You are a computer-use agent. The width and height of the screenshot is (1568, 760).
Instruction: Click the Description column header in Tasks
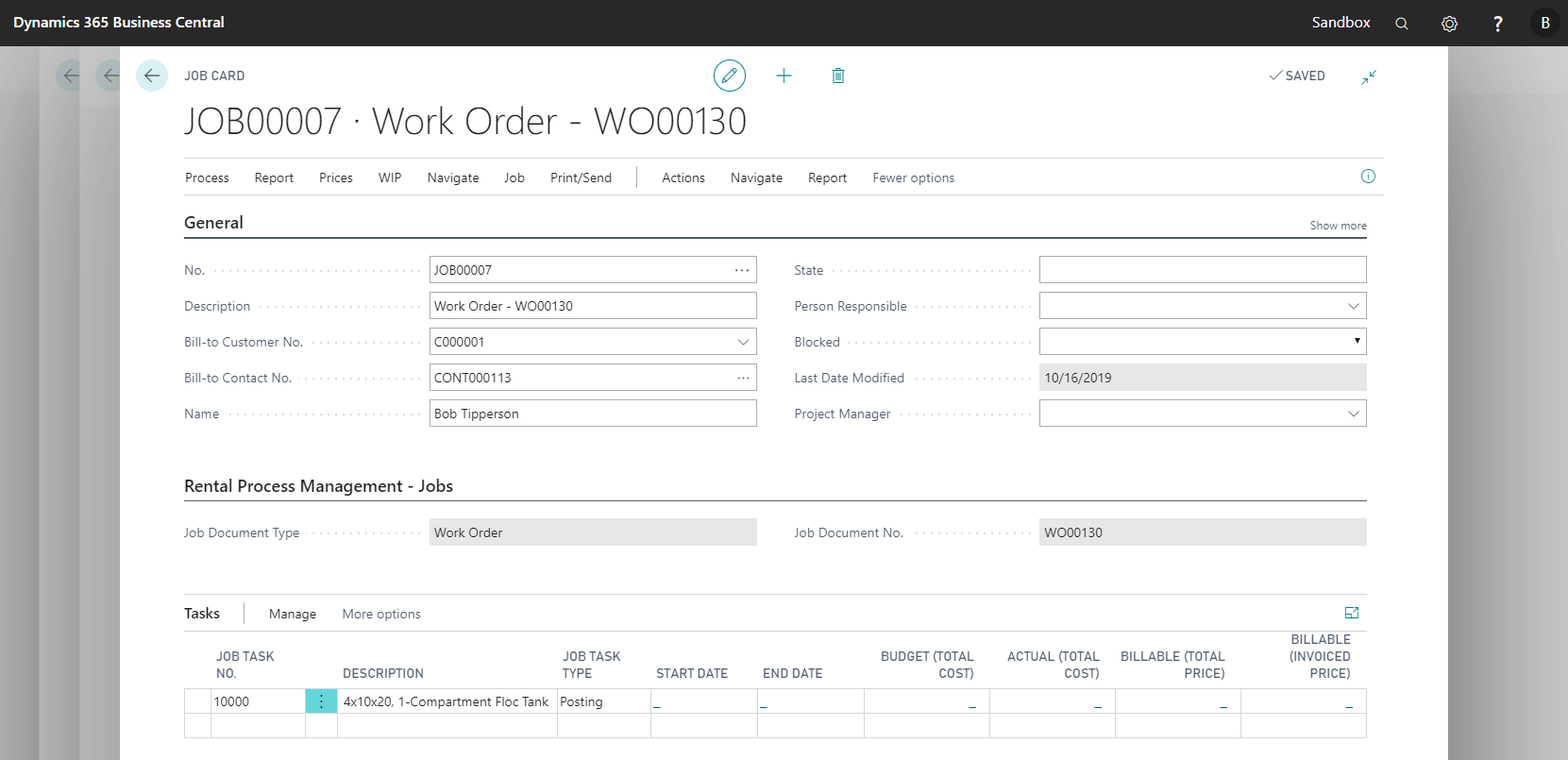tap(383, 673)
